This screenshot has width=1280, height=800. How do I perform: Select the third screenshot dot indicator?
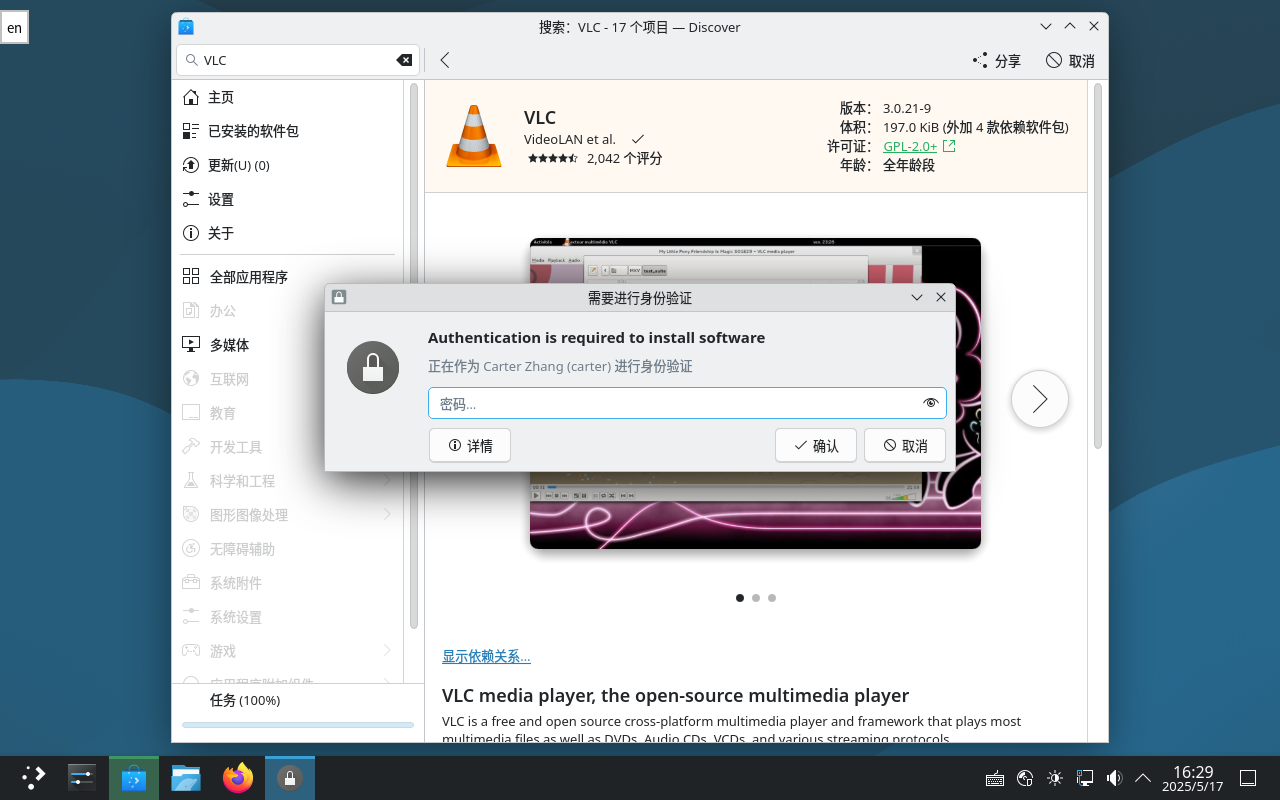click(772, 598)
